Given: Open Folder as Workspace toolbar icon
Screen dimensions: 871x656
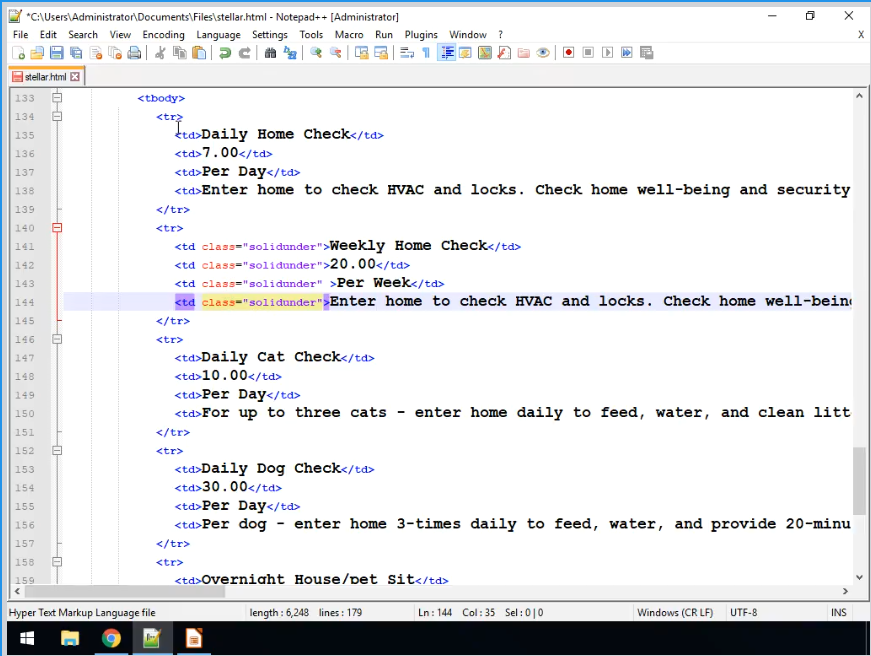Looking at the screenshot, I should click(x=524, y=53).
